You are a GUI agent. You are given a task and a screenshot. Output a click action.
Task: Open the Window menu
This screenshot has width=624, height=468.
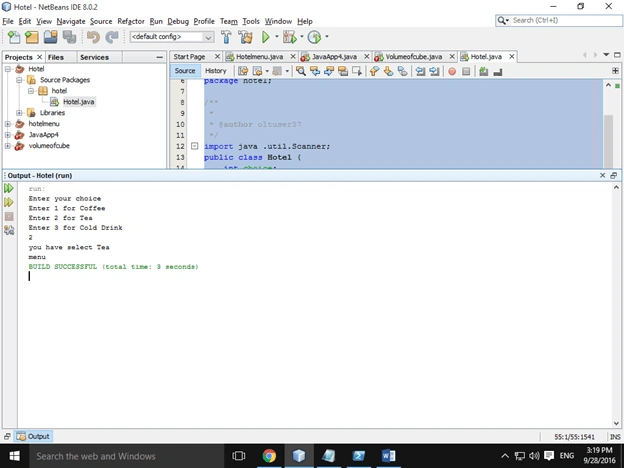[278, 21]
